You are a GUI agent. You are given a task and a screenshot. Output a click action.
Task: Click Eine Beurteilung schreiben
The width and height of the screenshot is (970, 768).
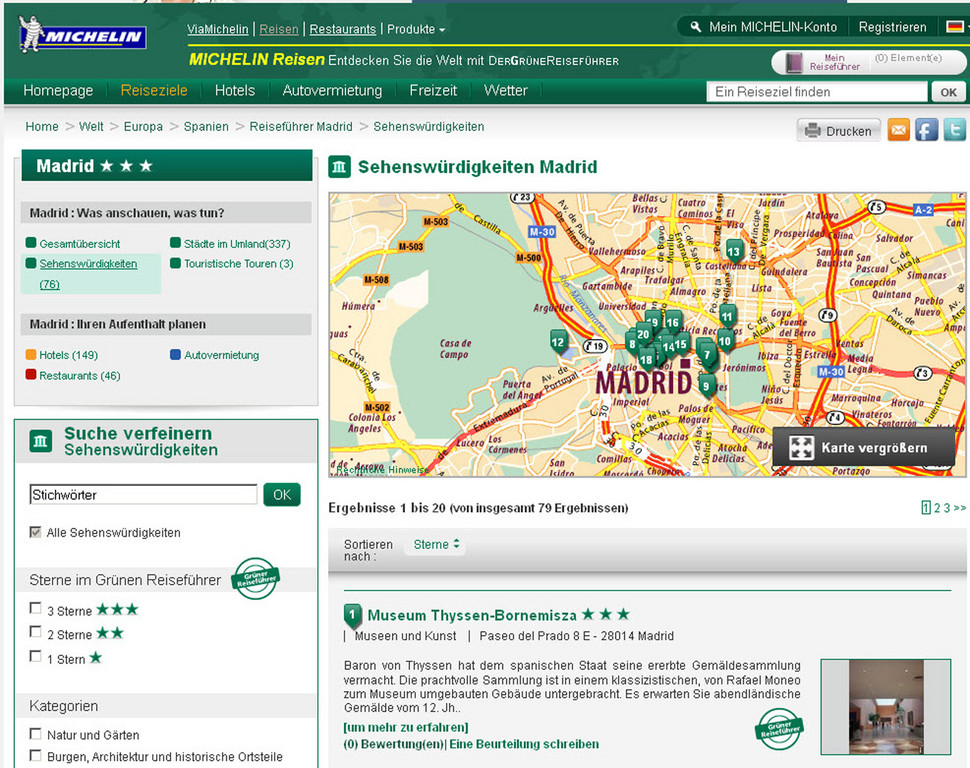524,744
